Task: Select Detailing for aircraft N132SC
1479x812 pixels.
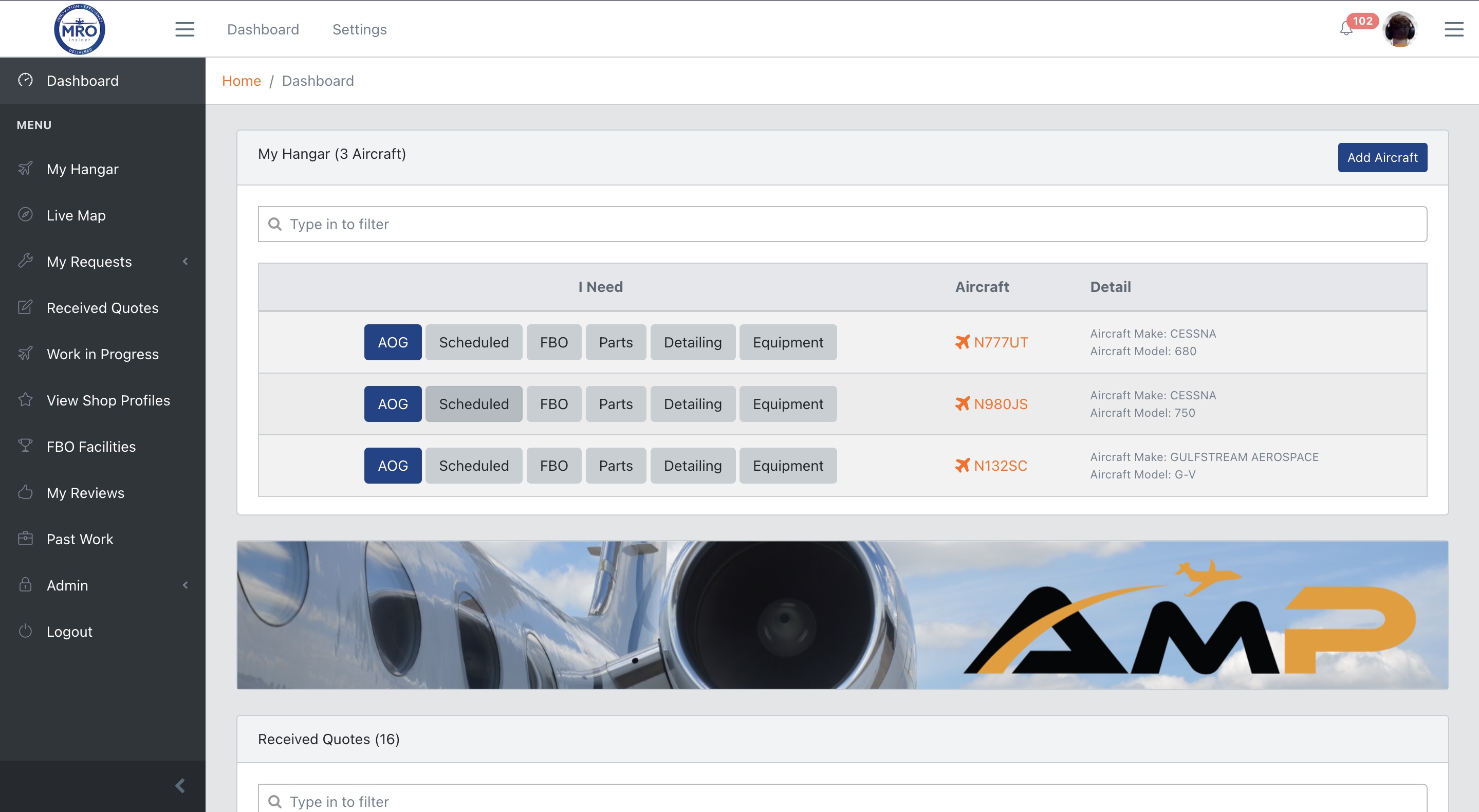Action: pos(692,465)
